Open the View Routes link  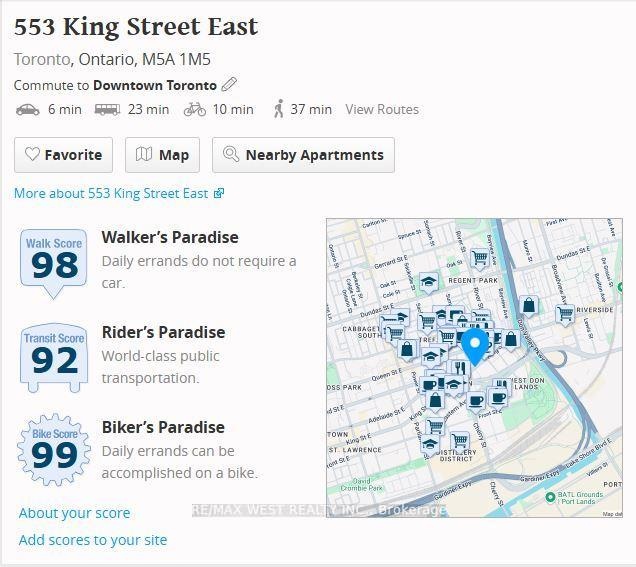click(x=382, y=109)
